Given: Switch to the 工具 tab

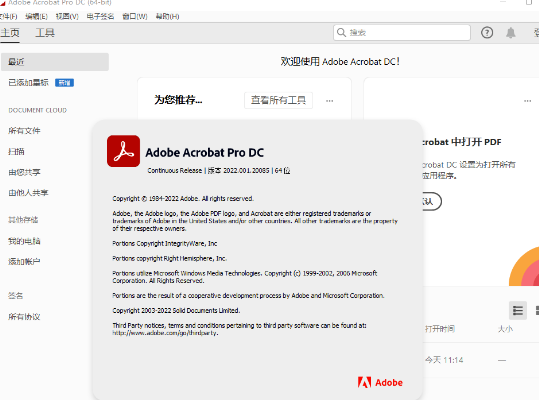Looking at the screenshot, I should pos(45,33).
